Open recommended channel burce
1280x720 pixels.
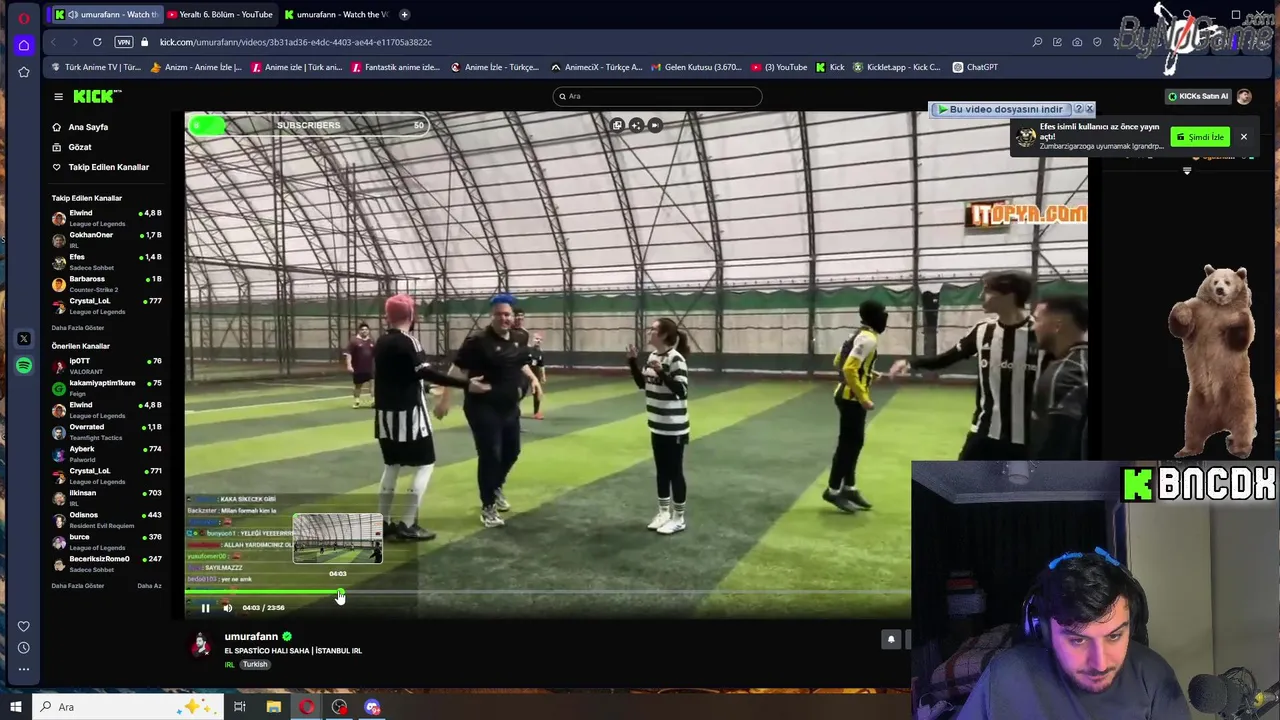pos(107,541)
